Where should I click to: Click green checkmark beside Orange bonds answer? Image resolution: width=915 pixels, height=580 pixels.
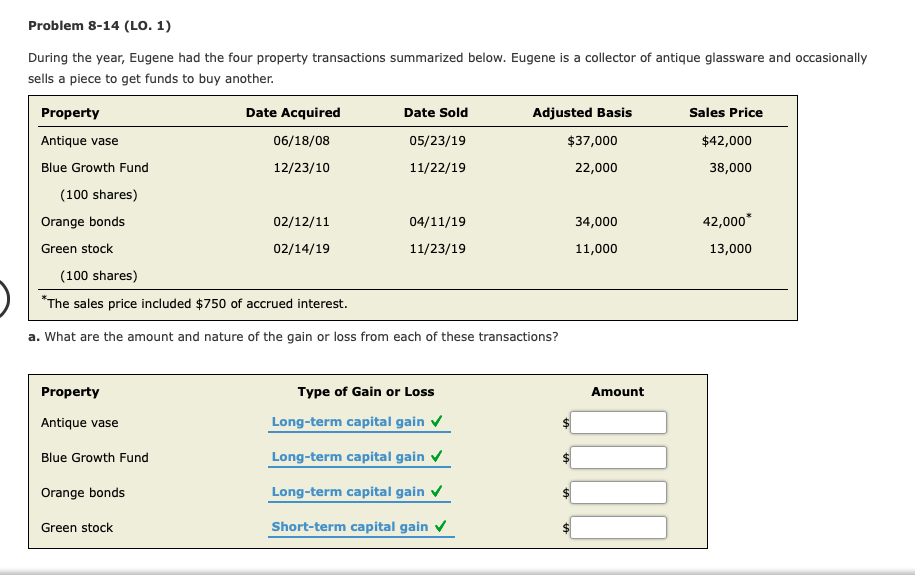tap(436, 491)
